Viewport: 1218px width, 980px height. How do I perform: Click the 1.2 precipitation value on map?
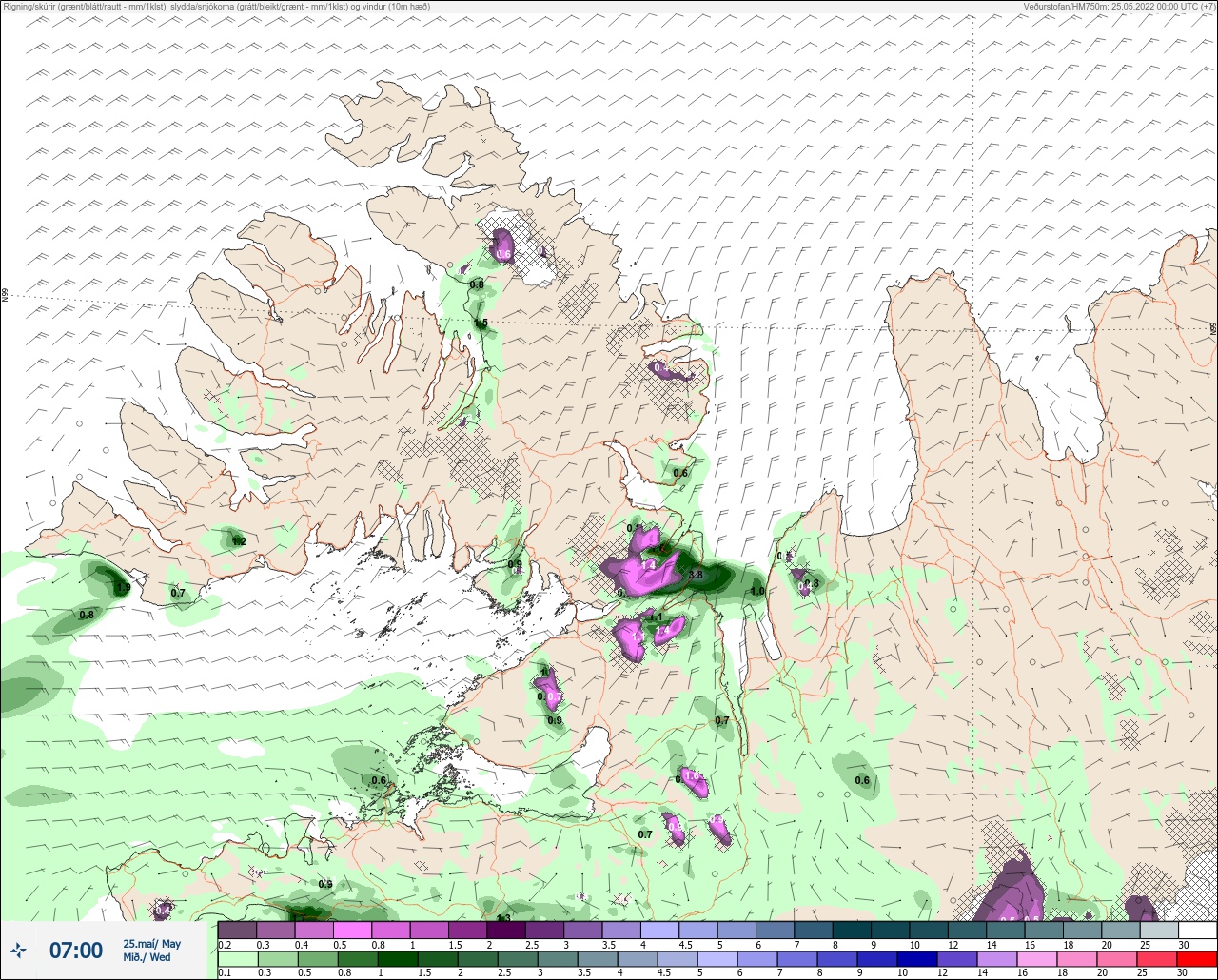point(239,541)
